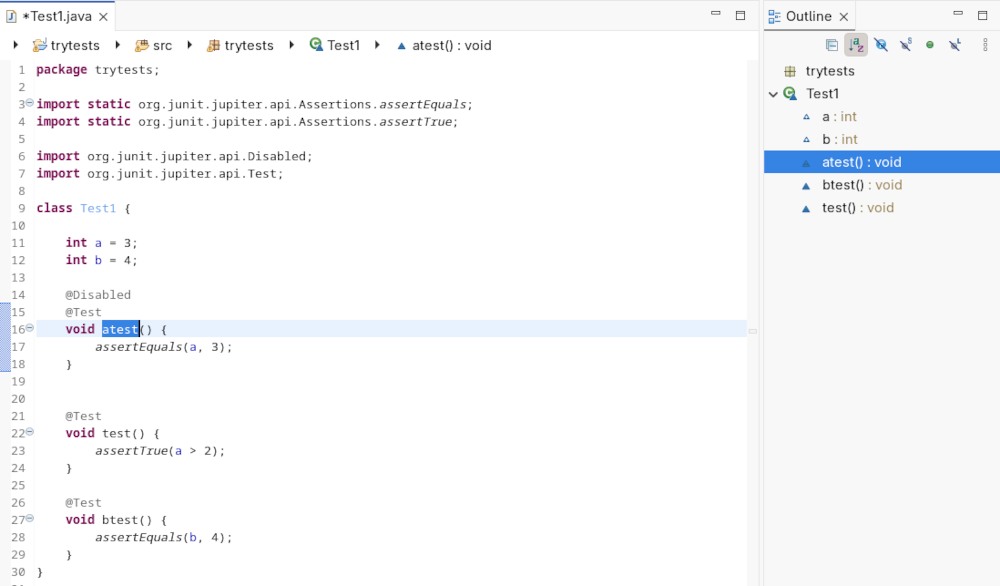Screen dimensions: 1000x586
Task: Toggle alphabetical Sort in Outline toolbar
Action: click(x=856, y=45)
